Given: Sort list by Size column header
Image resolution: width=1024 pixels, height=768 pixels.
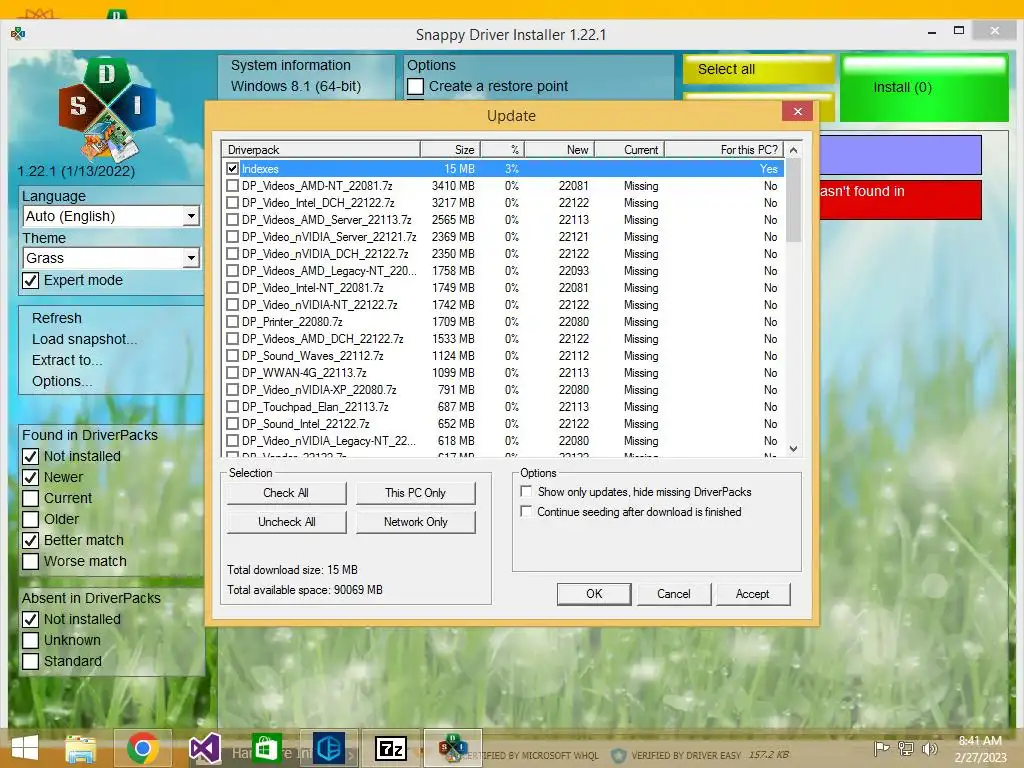Looking at the screenshot, I should click(x=450, y=150).
